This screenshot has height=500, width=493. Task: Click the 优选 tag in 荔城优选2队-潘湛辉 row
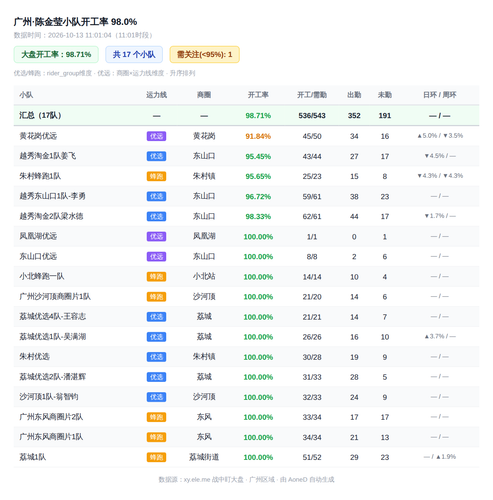(x=156, y=377)
